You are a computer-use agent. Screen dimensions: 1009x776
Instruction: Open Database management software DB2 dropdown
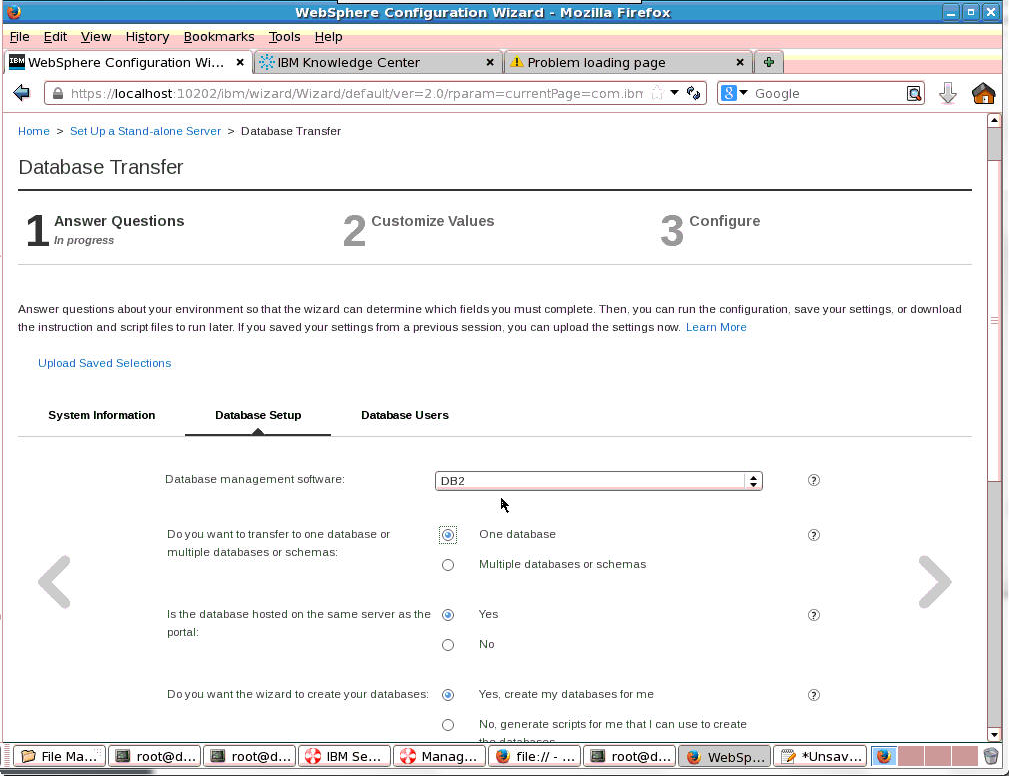(598, 481)
